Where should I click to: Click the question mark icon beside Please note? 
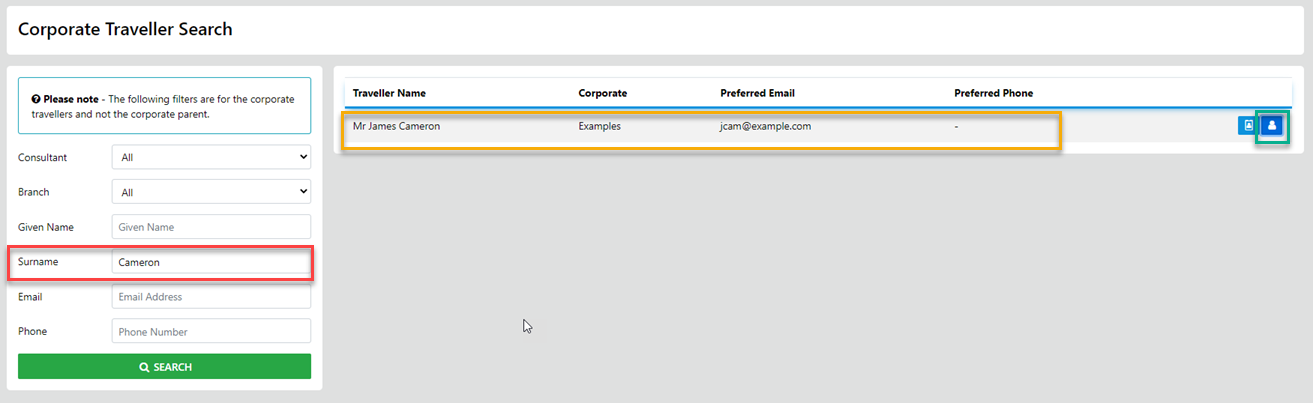35,99
